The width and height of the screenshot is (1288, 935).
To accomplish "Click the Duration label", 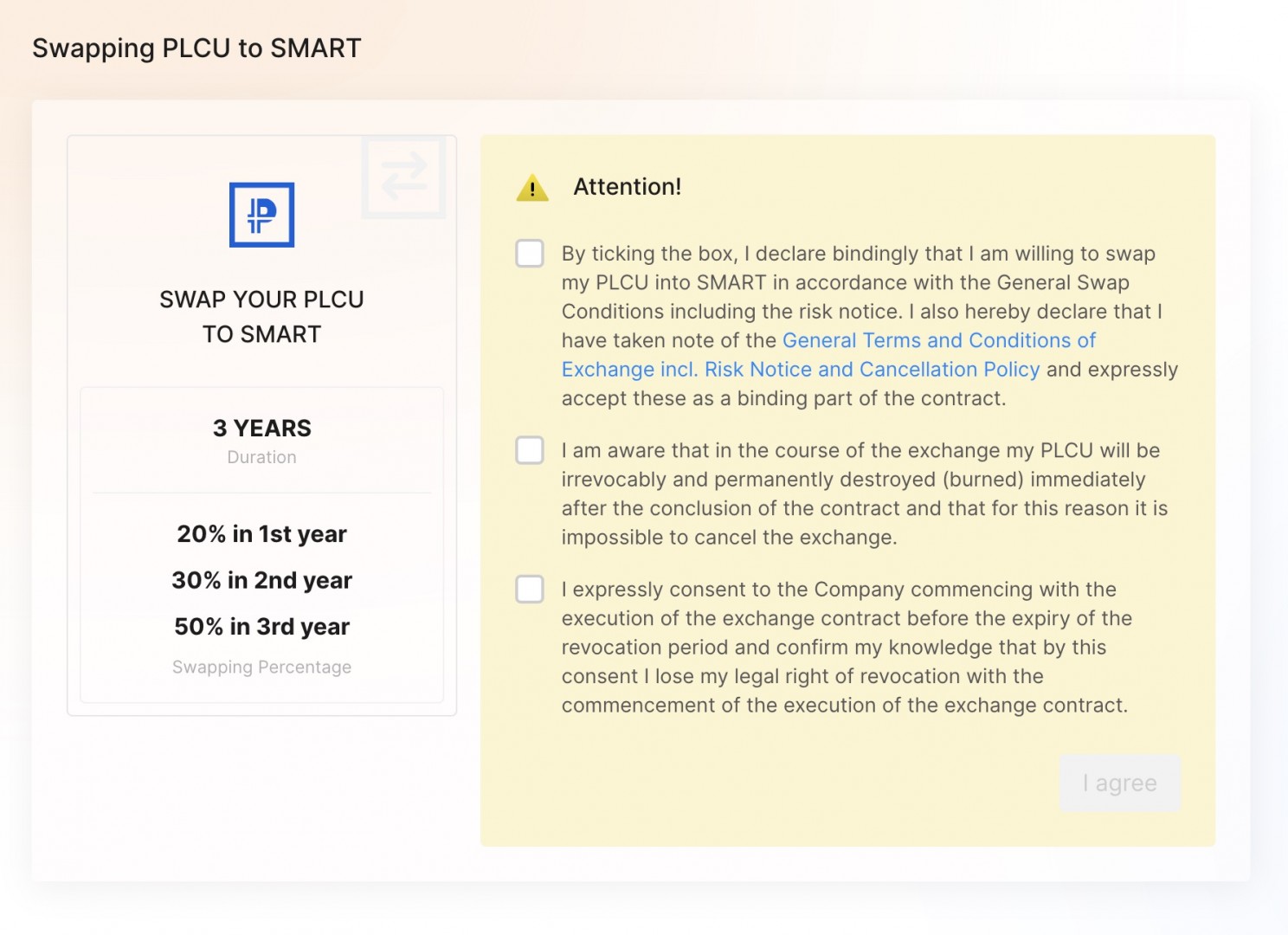I will pyautogui.click(x=261, y=457).
